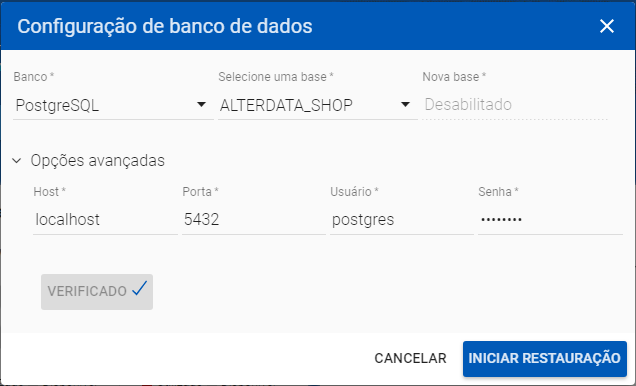Image resolution: width=636 pixels, height=386 pixels.
Task: Select the PostgreSQL value in Banco field
Action: click(x=57, y=105)
